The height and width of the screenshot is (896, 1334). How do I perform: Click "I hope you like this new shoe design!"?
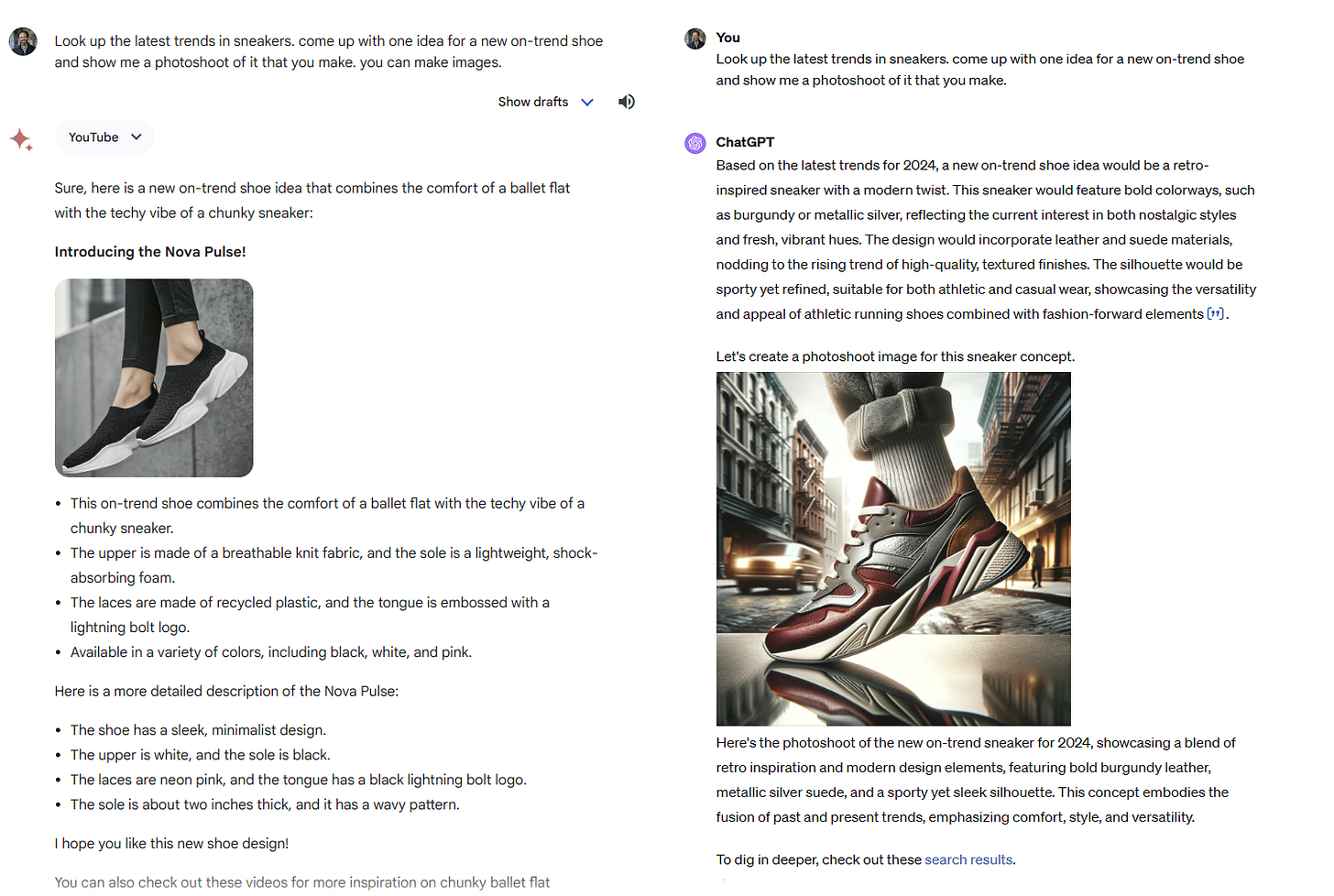click(x=171, y=844)
